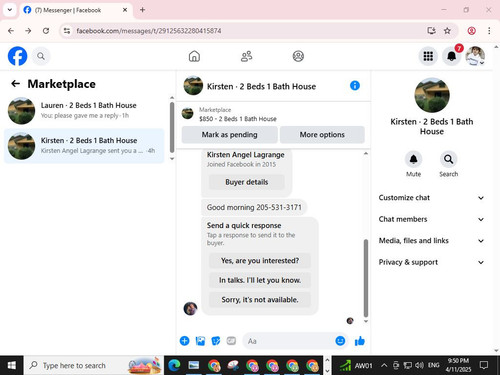Click Mark as pending button
This screenshot has height=375, width=500.
230,135
